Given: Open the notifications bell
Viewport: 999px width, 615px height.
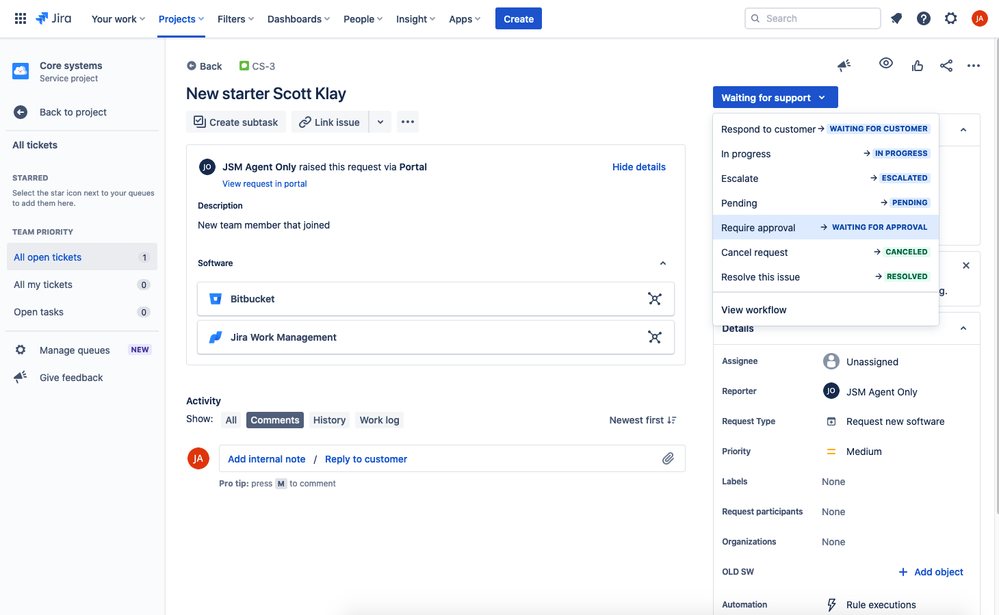Looking at the screenshot, I should click(x=896, y=18).
